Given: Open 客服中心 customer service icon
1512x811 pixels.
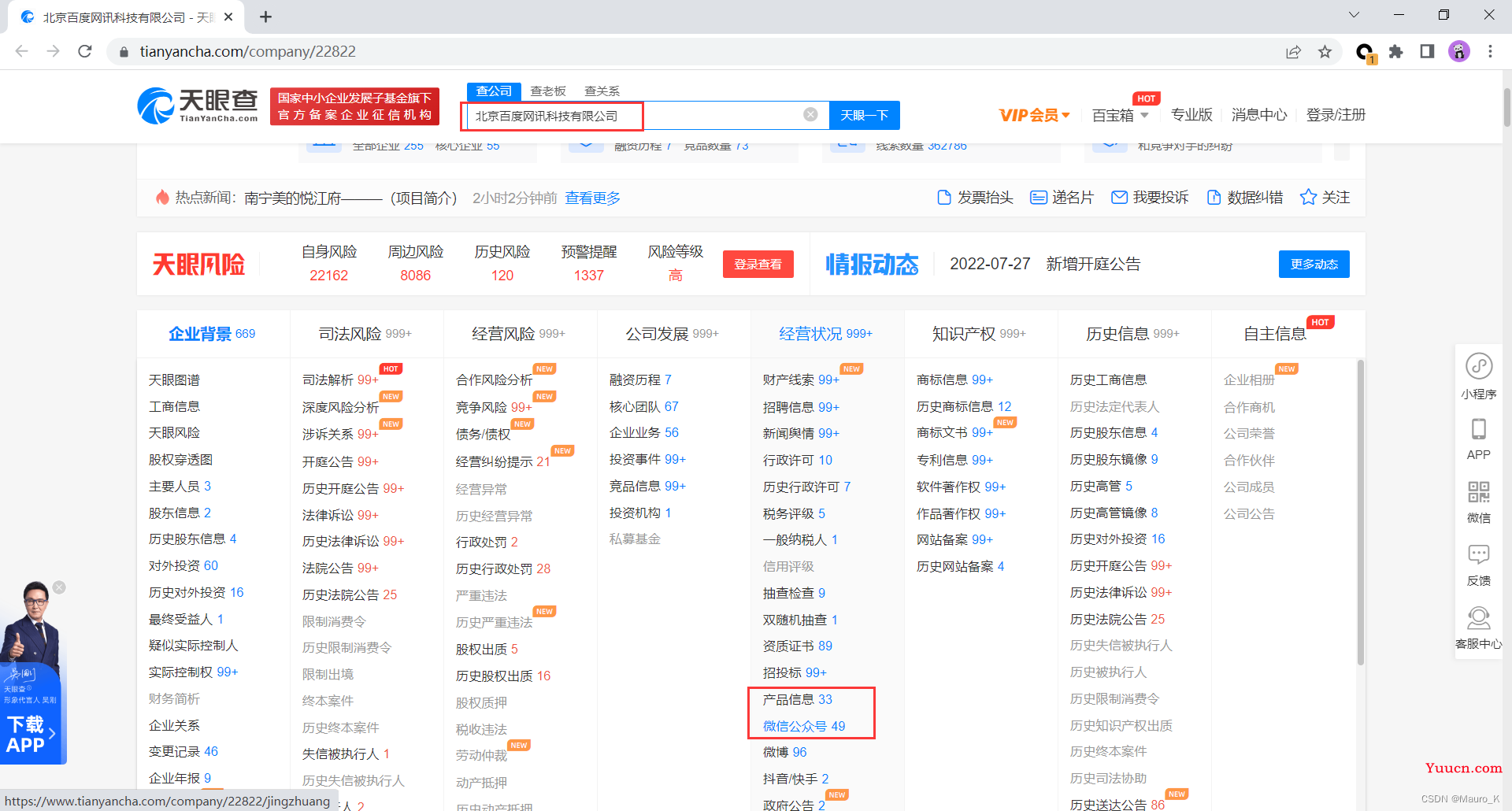Looking at the screenshot, I should point(1479,617).
